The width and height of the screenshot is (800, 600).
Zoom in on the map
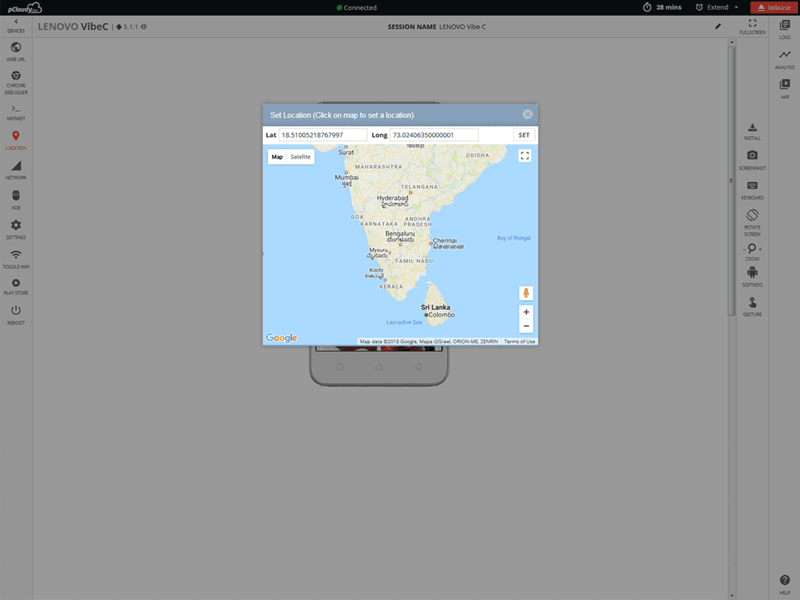(x=526, y=312)
